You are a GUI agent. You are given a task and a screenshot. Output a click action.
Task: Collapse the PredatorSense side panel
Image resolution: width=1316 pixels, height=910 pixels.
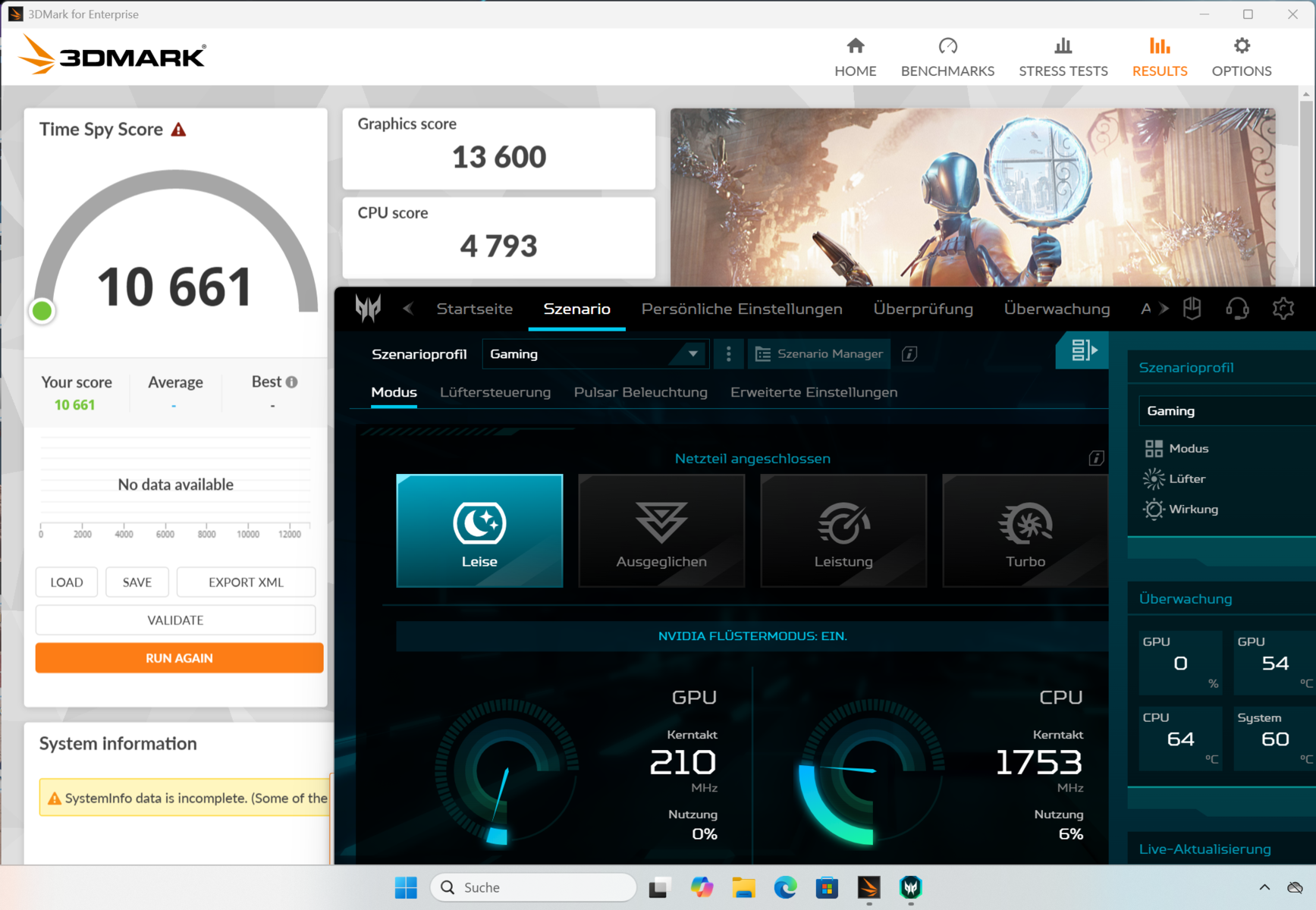(x=1082, y=350)
